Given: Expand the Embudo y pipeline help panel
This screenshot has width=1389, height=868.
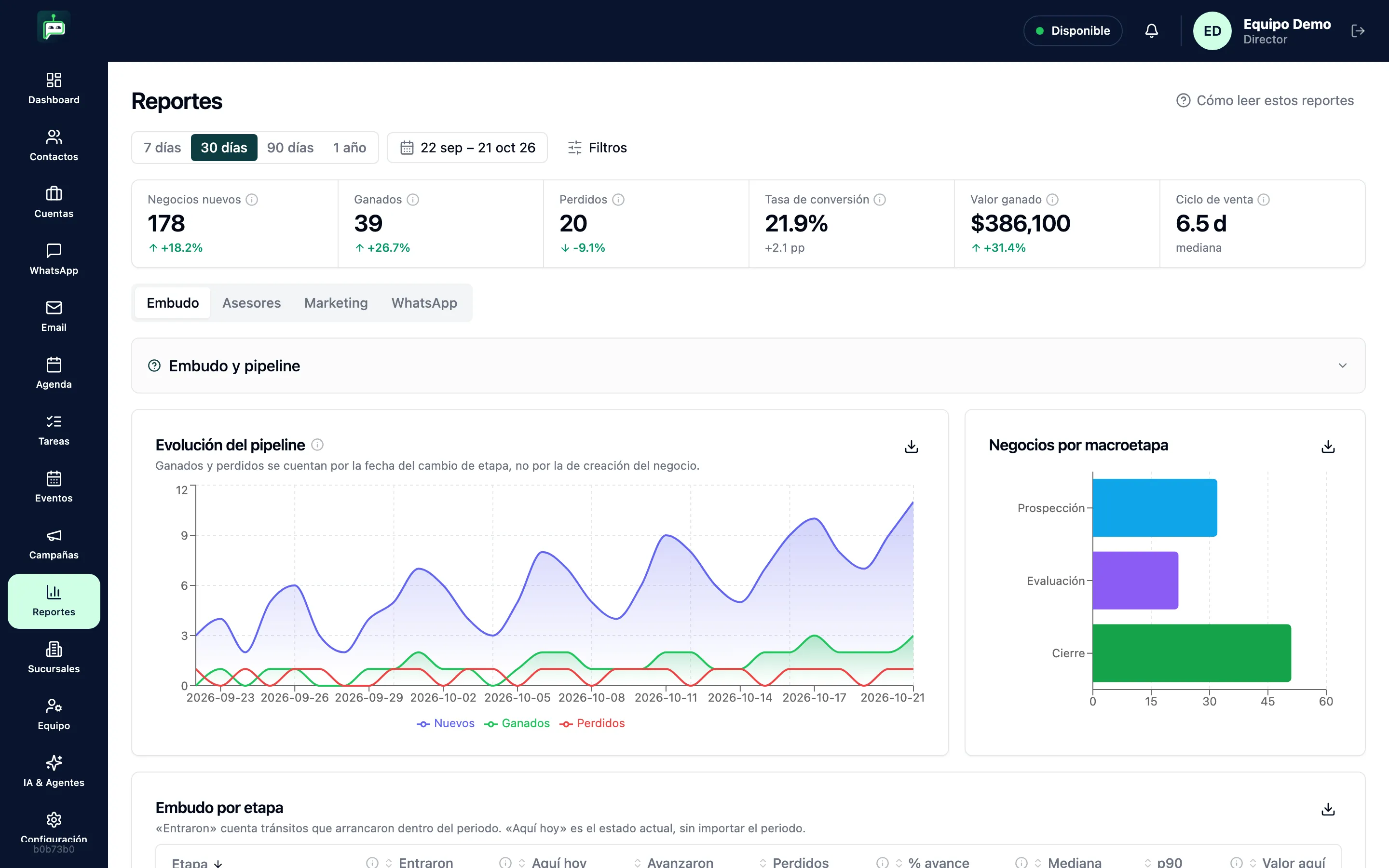Looking at the screenshot, I should point(748,366).
